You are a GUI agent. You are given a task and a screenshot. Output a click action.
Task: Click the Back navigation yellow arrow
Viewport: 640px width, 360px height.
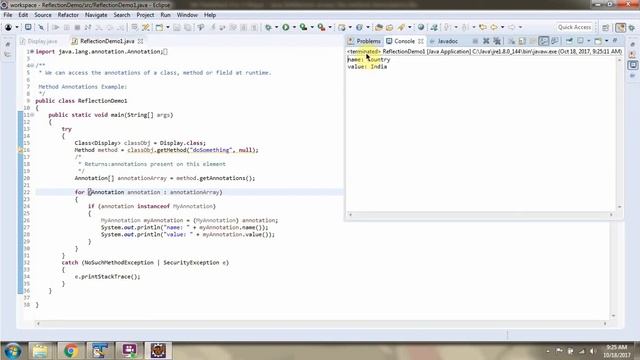(494, 27)
